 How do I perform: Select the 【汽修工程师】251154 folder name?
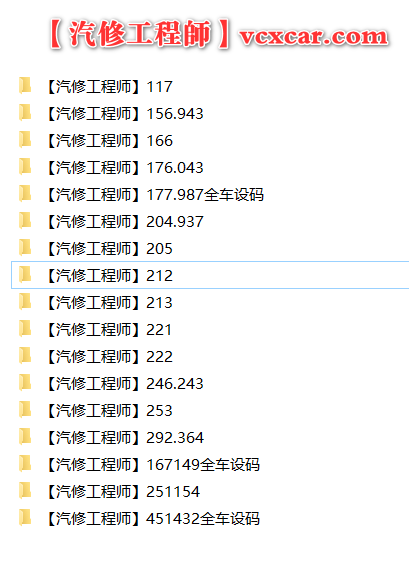pos(123,492)
